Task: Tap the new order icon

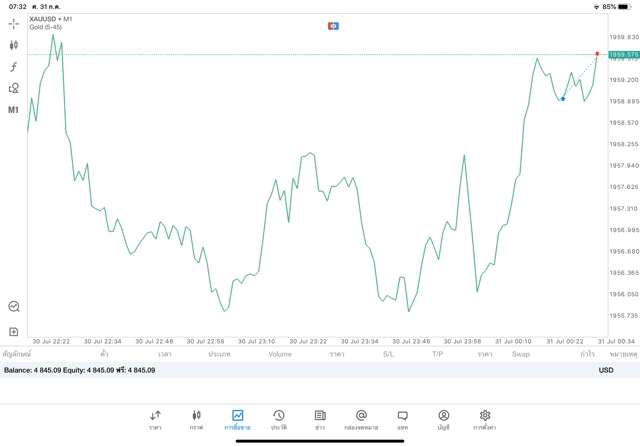Action: pos(14,331)
